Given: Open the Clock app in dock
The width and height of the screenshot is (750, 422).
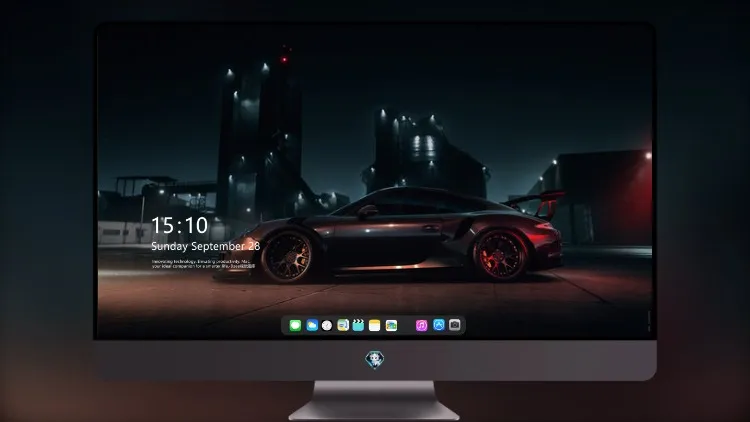Looking at the screenshot, I should tap(327, 325).
